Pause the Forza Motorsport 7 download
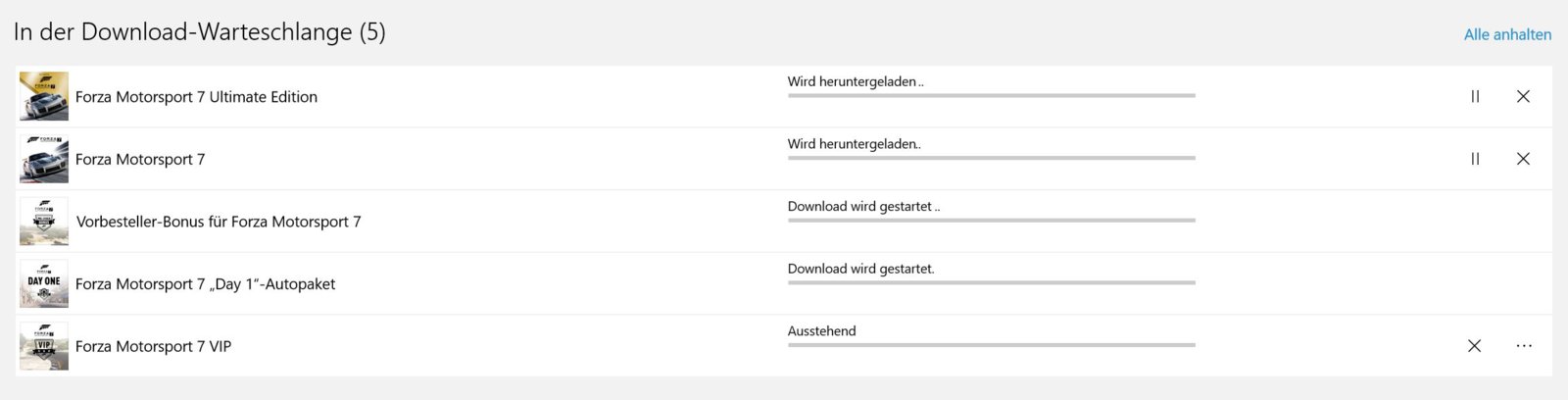Viewport: 1568px width, 400px height. coord(1475,159)
